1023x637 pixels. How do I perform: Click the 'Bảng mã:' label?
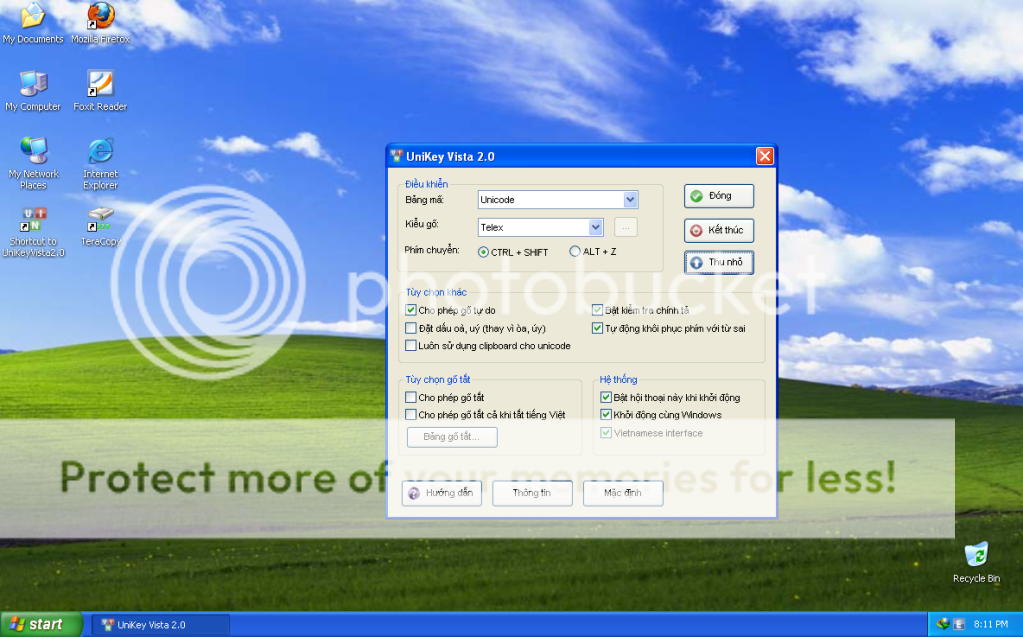click(x=424, y=200)
